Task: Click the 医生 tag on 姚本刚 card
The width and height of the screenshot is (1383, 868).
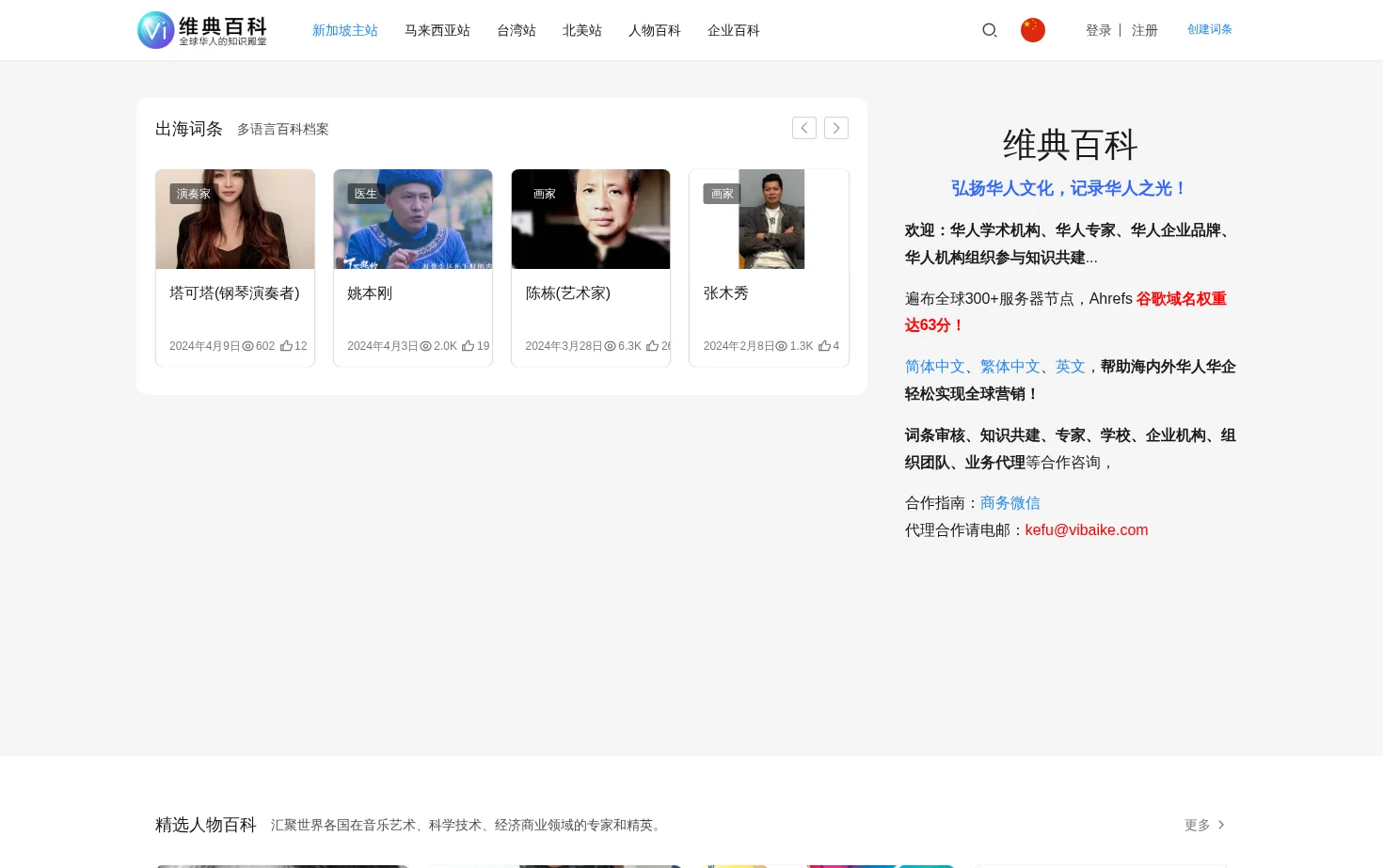Action: [x=365, y=194]
